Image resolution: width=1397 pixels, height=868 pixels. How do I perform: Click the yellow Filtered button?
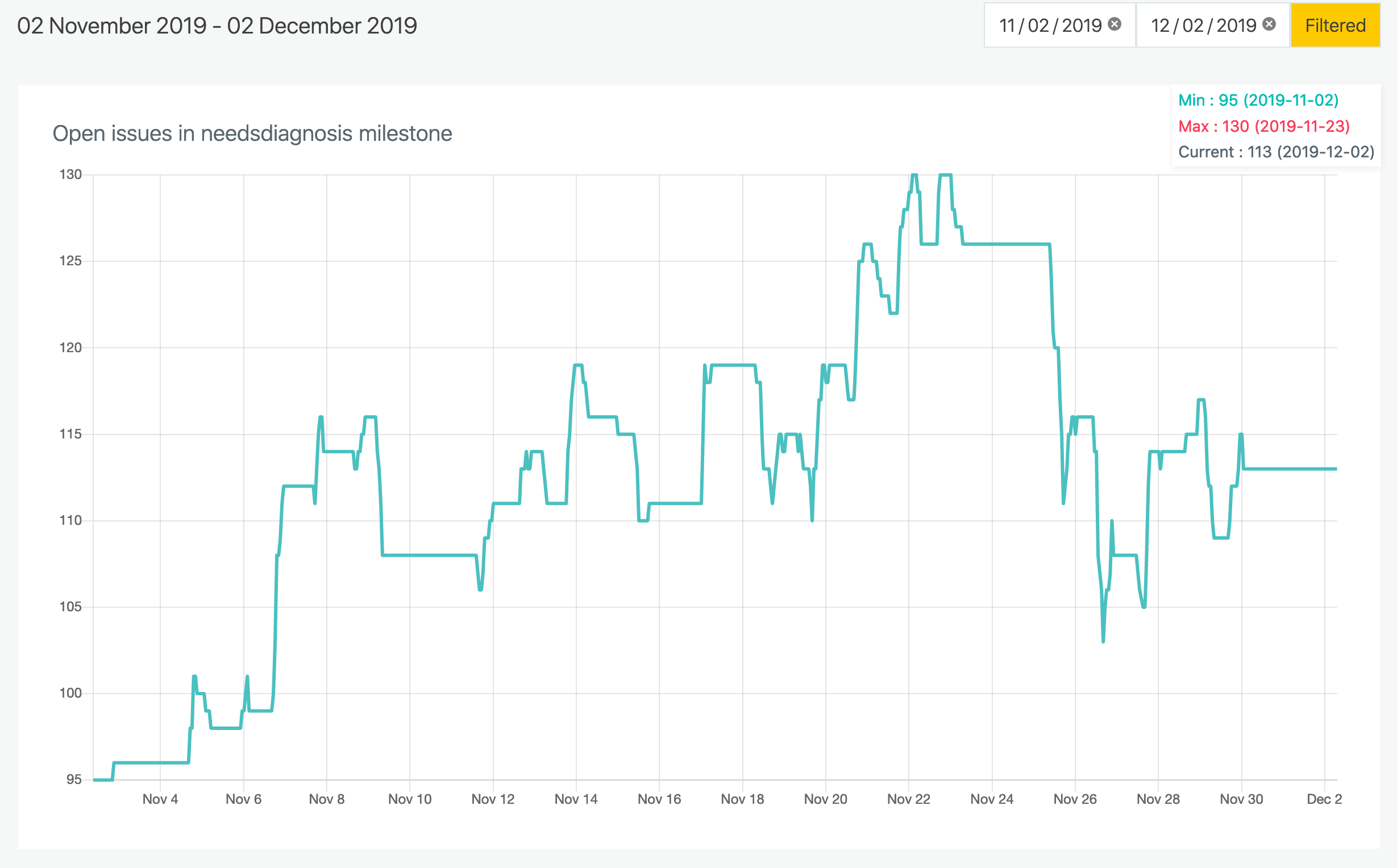(x=1335, y=25)
